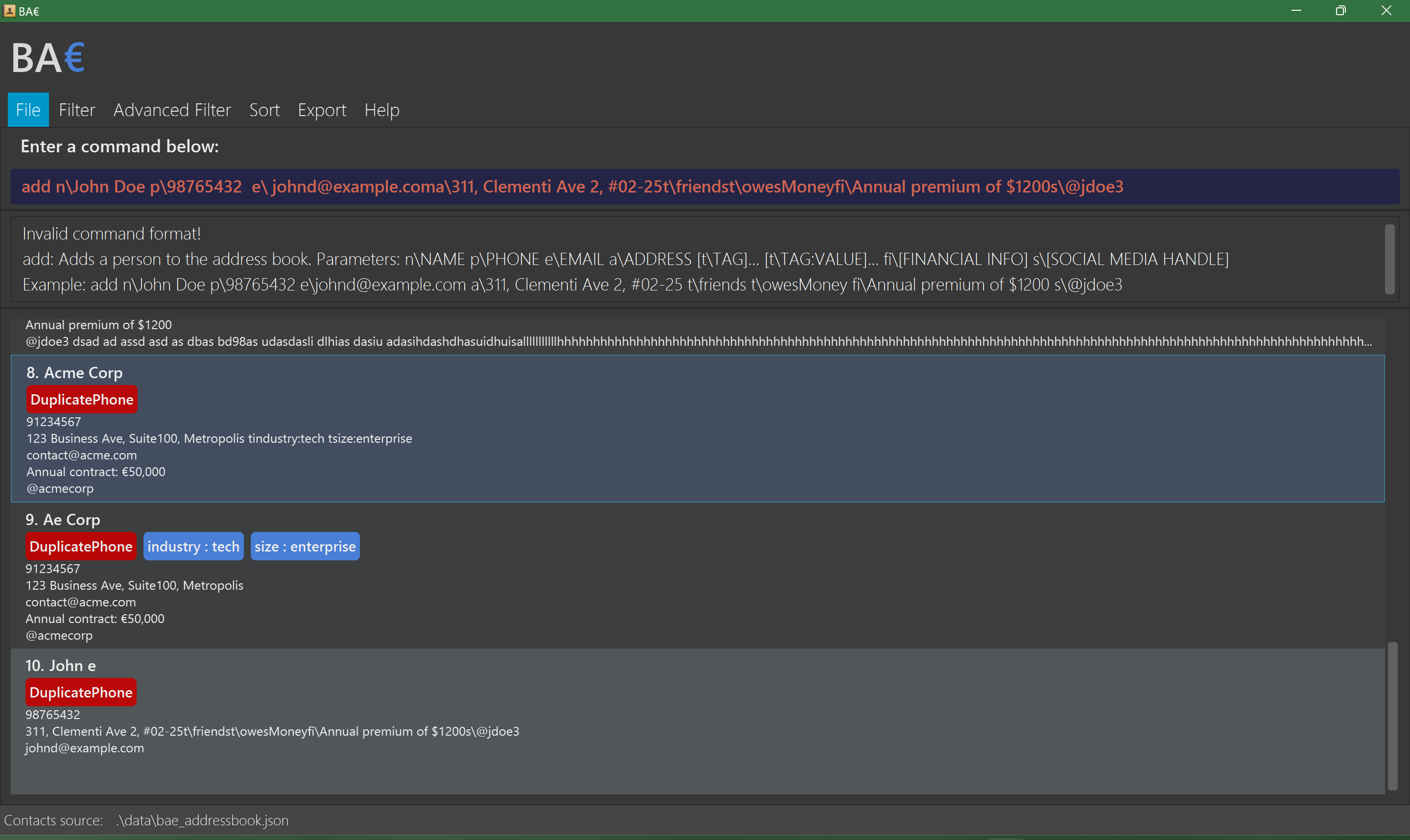Open the Sort menu
Image resolution: width=1410 pixels, height=840 pixels.
pyautogui.click(x=264, y=110)
